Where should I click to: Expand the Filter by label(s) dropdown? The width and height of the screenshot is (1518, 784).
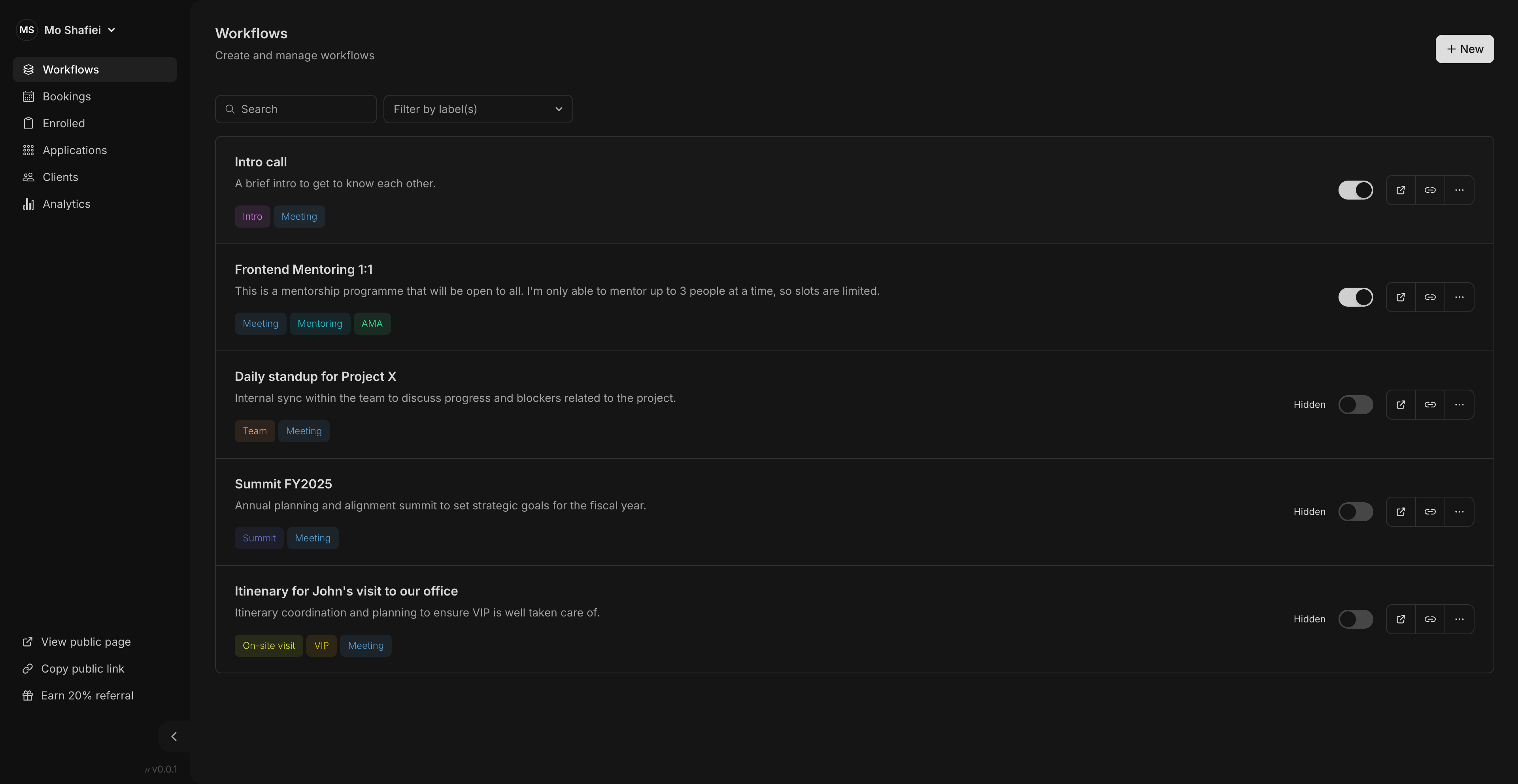coord(478,109)
